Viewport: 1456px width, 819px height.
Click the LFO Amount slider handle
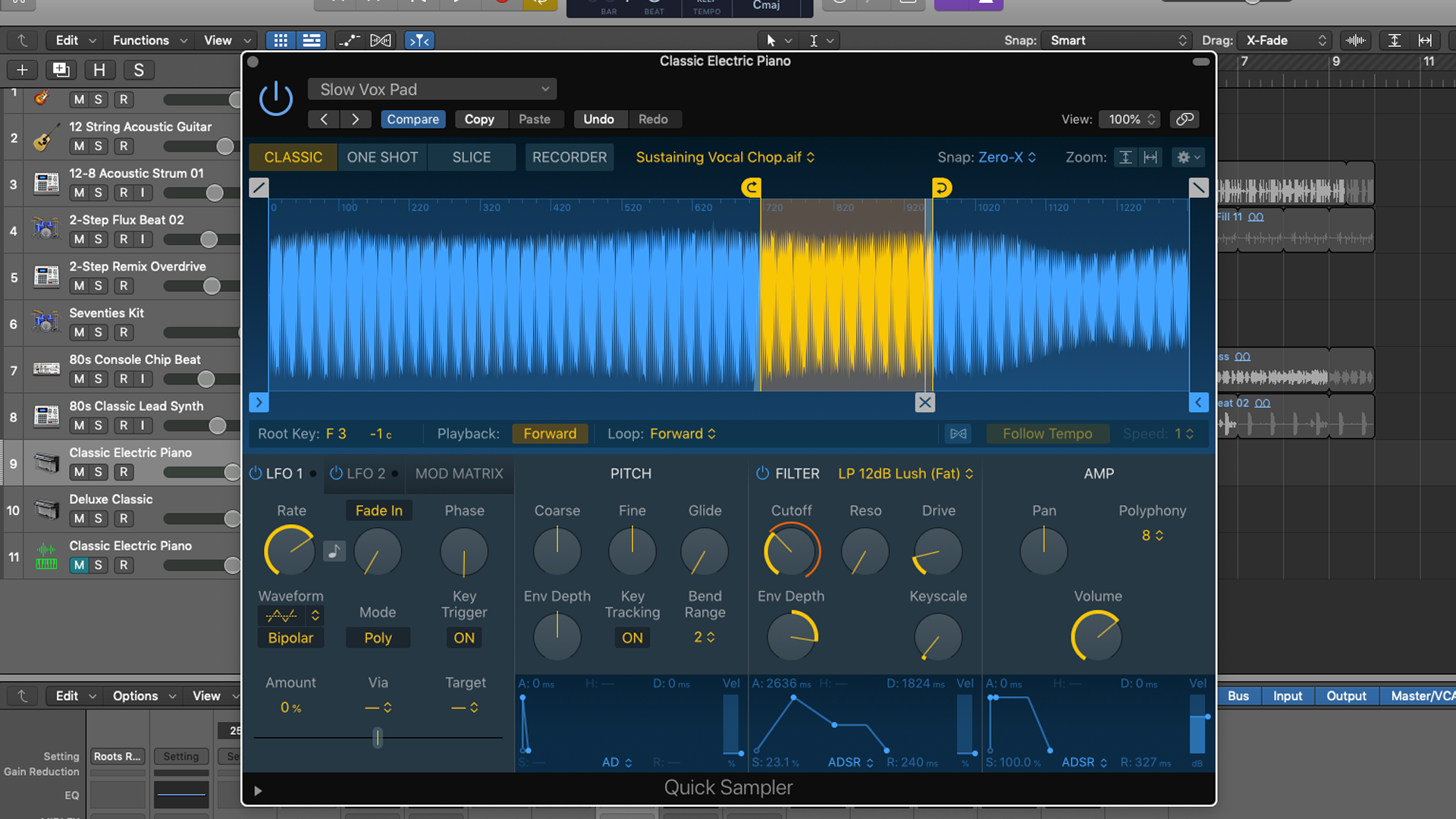coord(378,737)
